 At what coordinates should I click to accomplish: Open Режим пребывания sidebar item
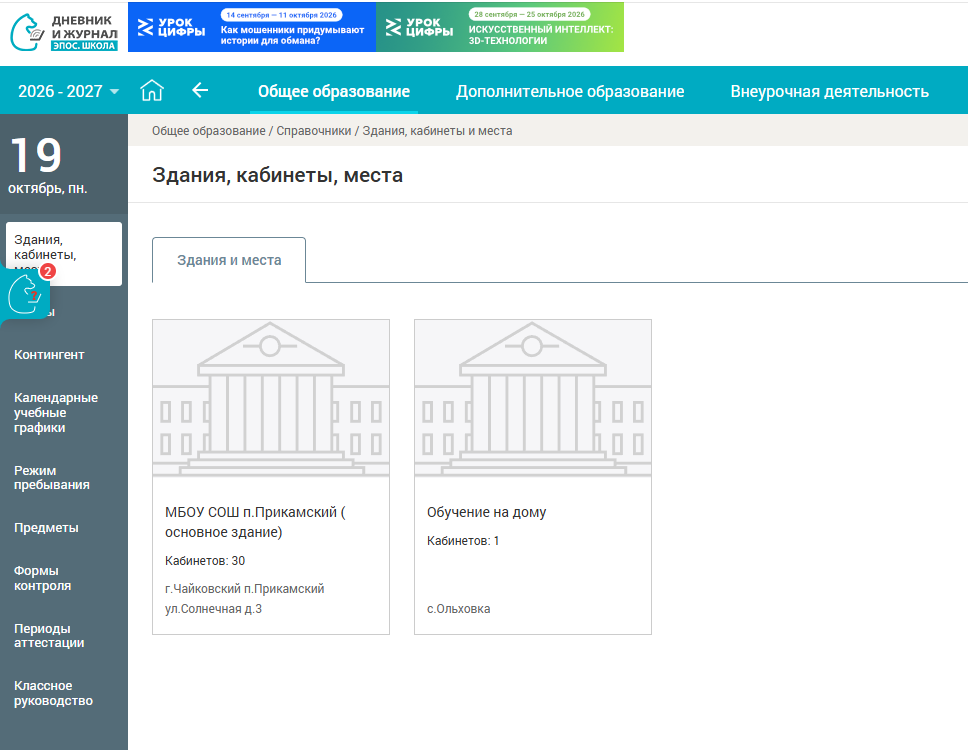(52, 478)
